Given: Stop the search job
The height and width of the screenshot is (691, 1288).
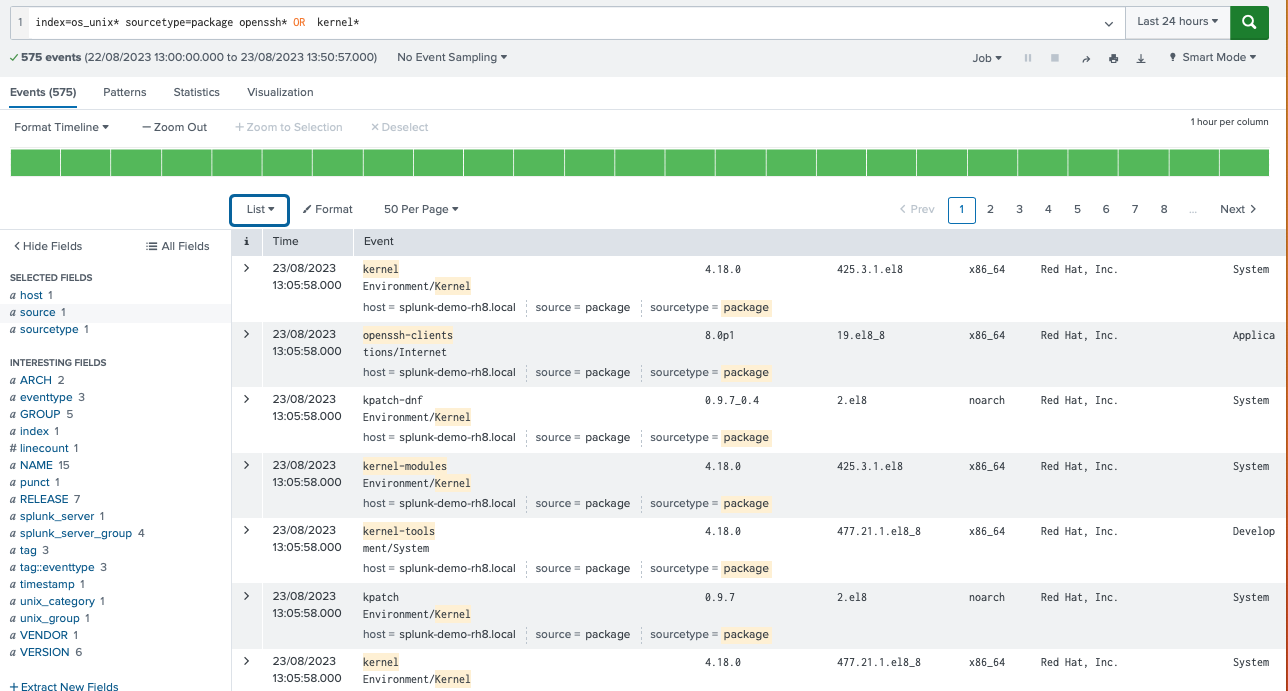Looking at the screenshot, I should pyautogui.click(x=1055, y=58).
